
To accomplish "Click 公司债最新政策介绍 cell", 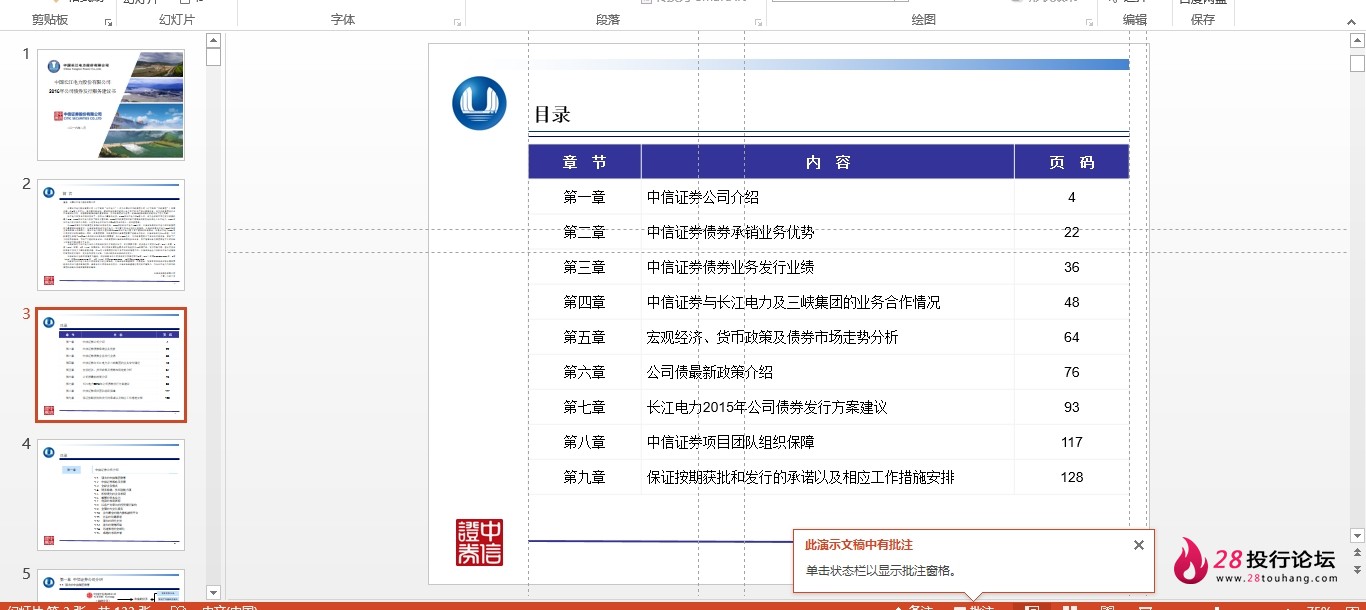I will [828, 372].
